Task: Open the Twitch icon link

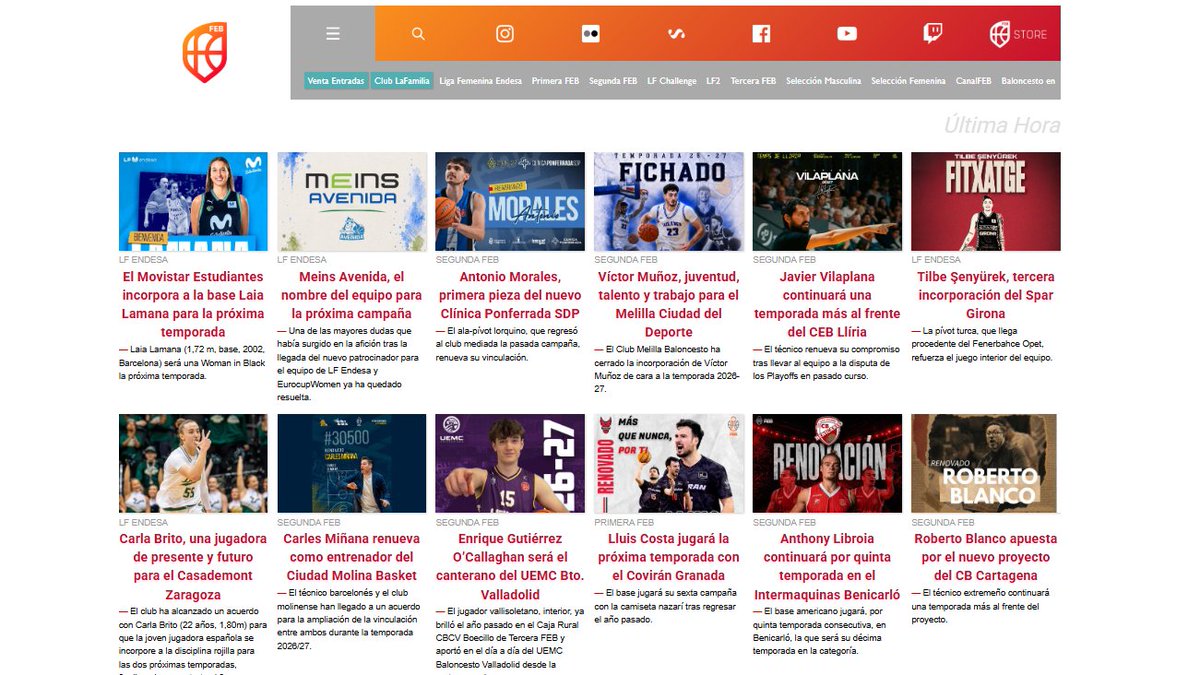Action: click(932, 34)
